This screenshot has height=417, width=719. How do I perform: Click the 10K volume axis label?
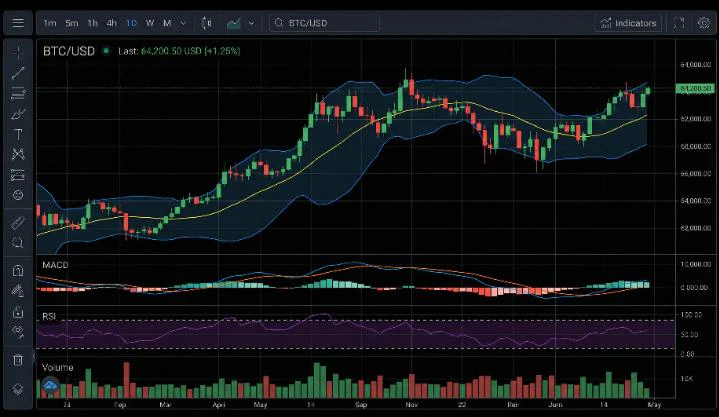(686, 378)
